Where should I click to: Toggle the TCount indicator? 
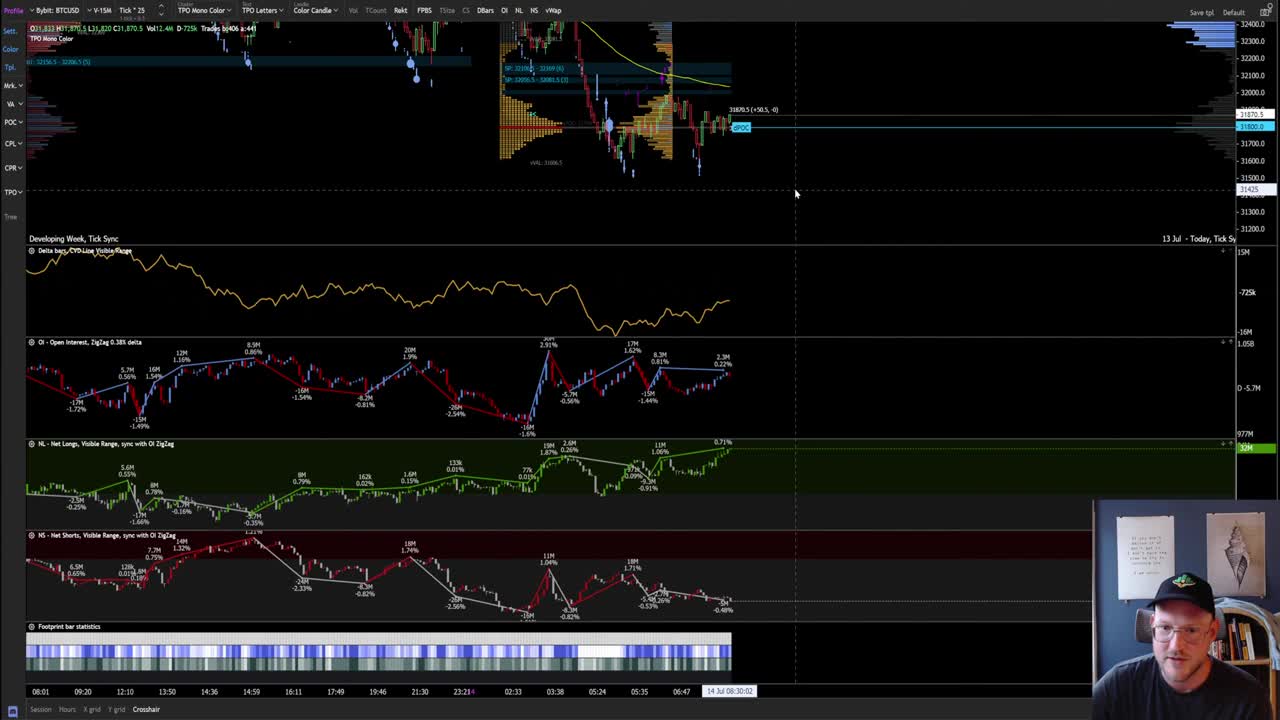376,10
